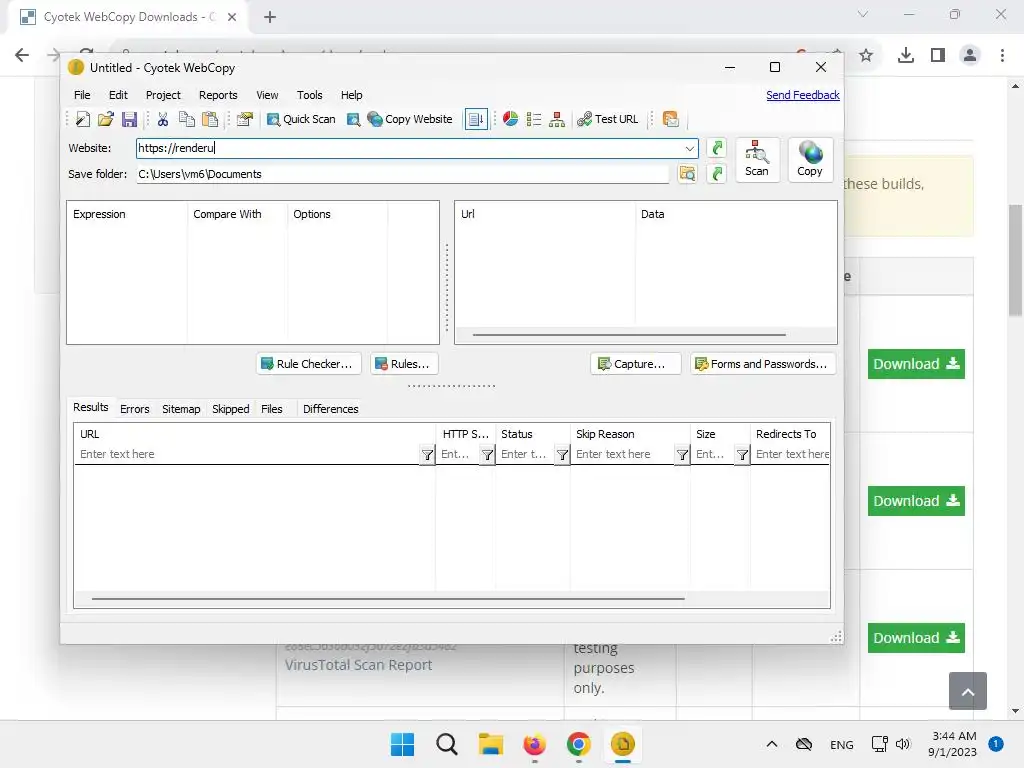The height and width of the screenshot is (768, 1024).
Task: Click the Save folder path field
Action: tap(402, 174)
